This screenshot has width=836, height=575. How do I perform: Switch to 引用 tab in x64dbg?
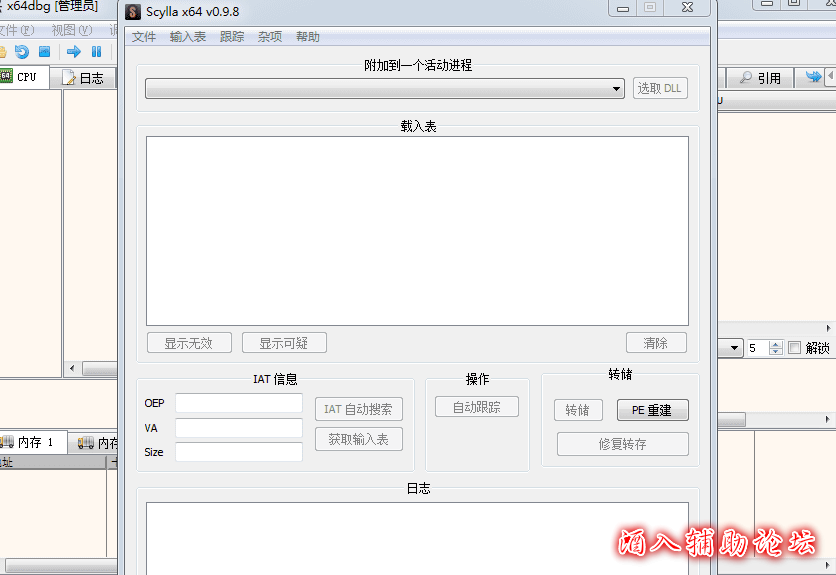760,78
